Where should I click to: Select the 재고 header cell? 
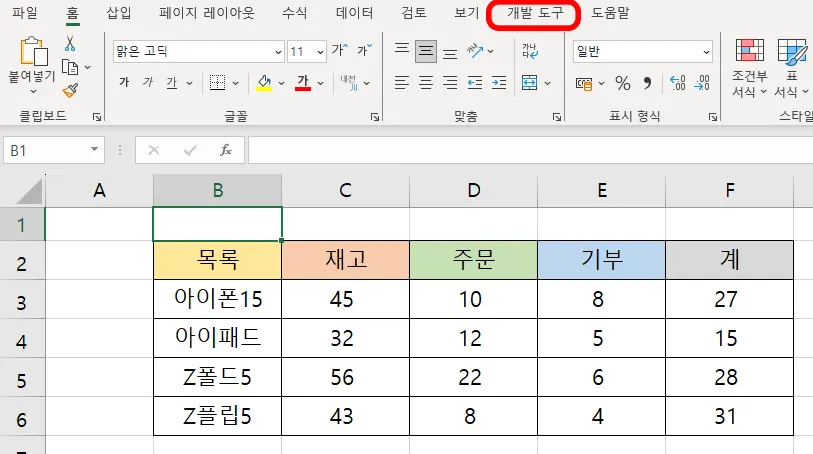(x=345, y=260)
